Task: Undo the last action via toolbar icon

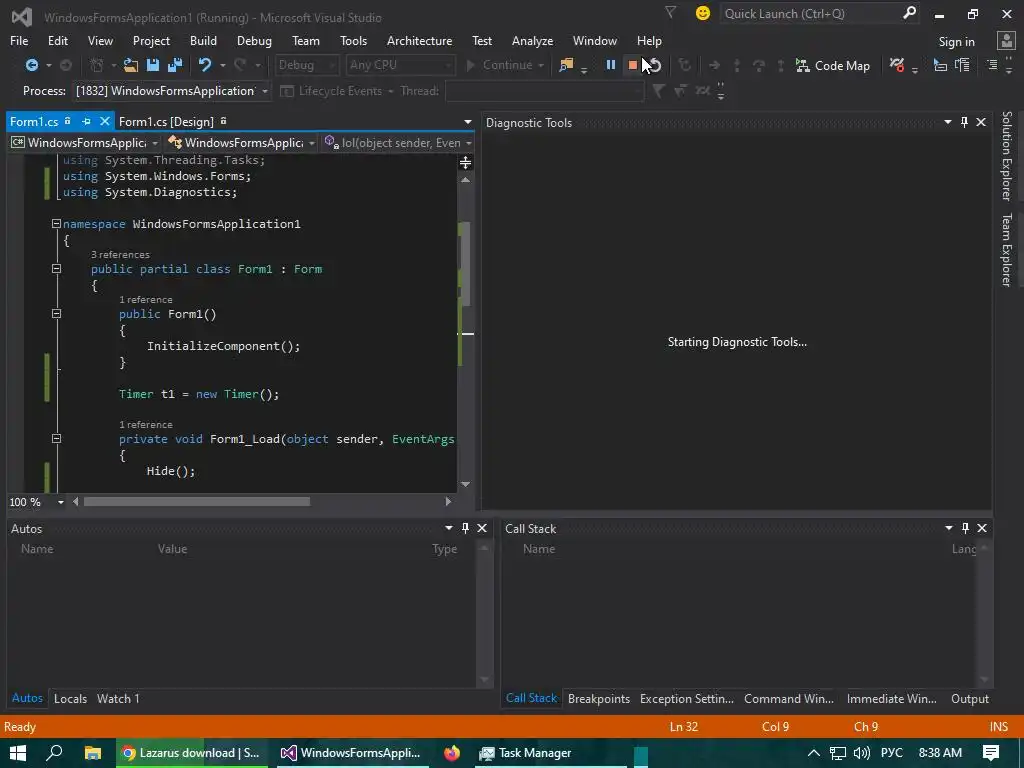Action: point(205,65)
